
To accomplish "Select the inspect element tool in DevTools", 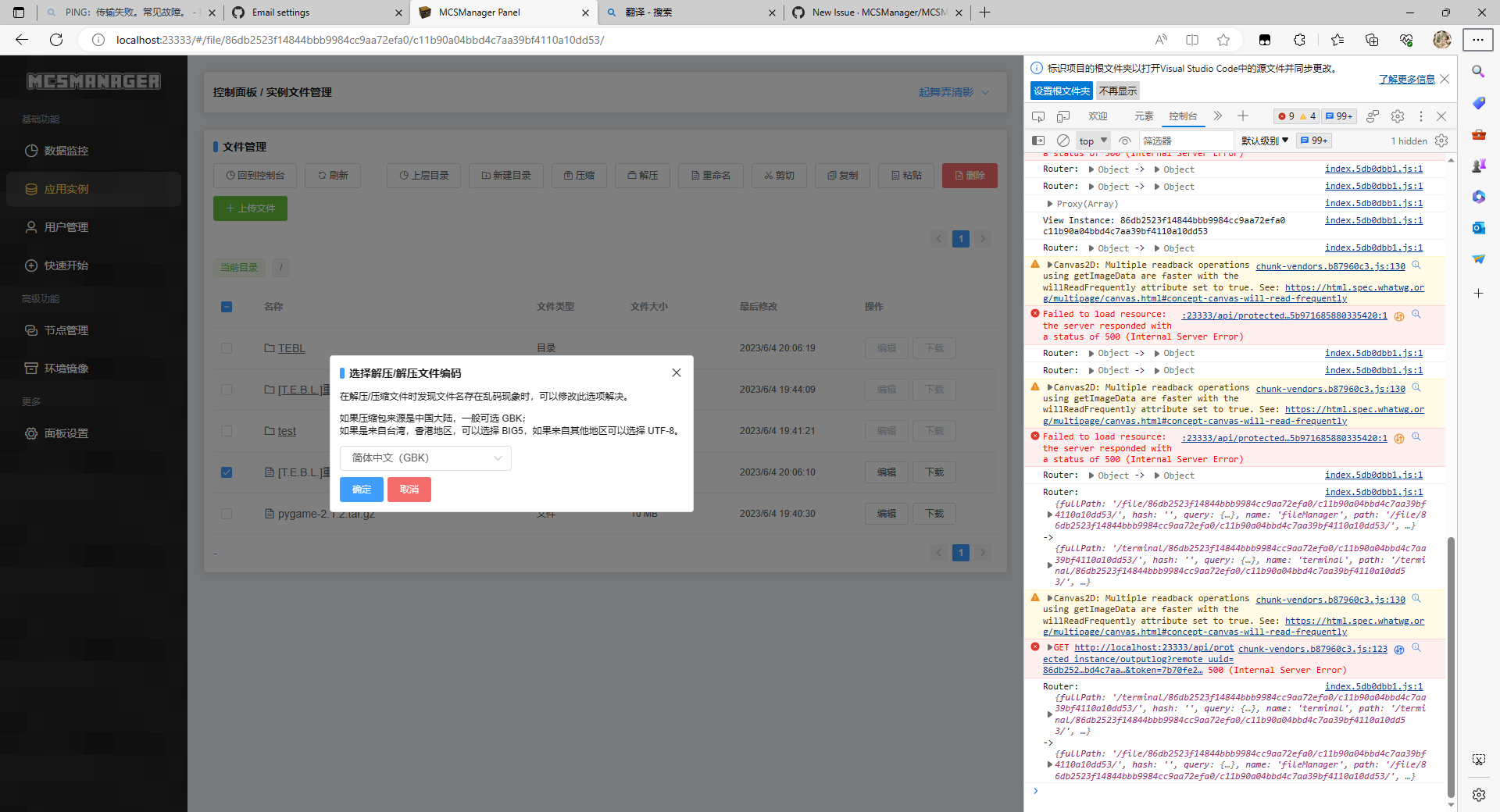I will [1038, 116].
